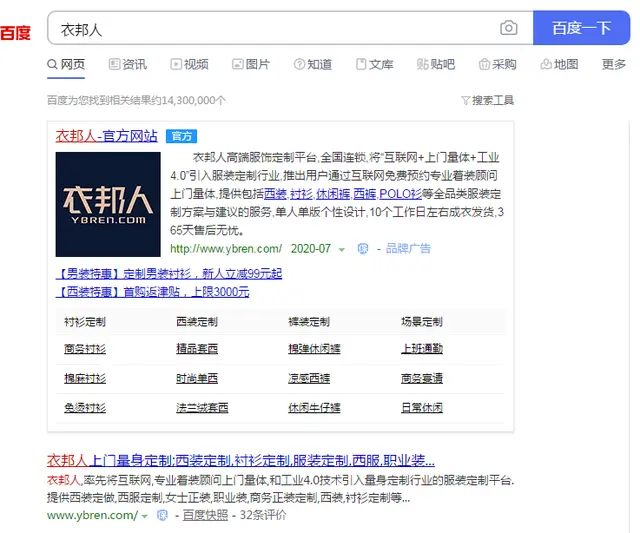Open the 棉弹休闲裤 link
The image size is (640, 533).
click(314, 349)
